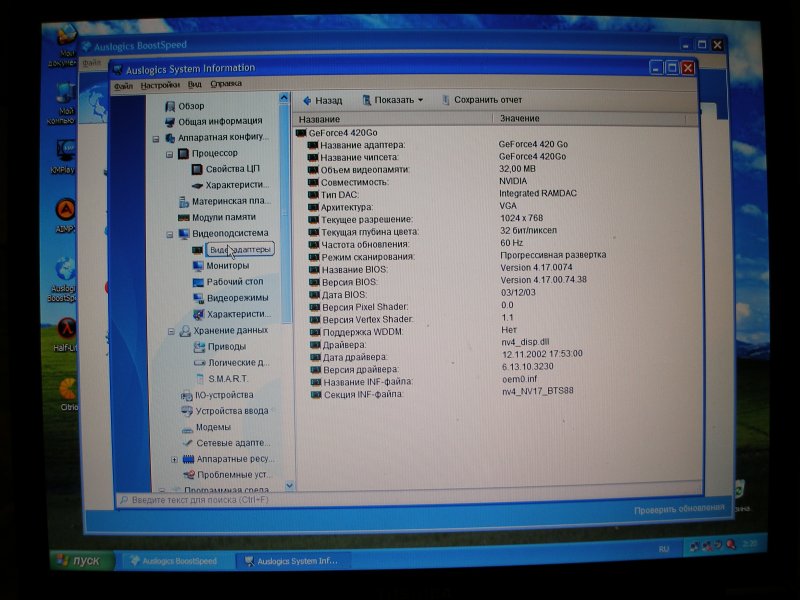Open the AIMP desktop shortcut icon
Screen dimensions: 800x600
[65, 210]
